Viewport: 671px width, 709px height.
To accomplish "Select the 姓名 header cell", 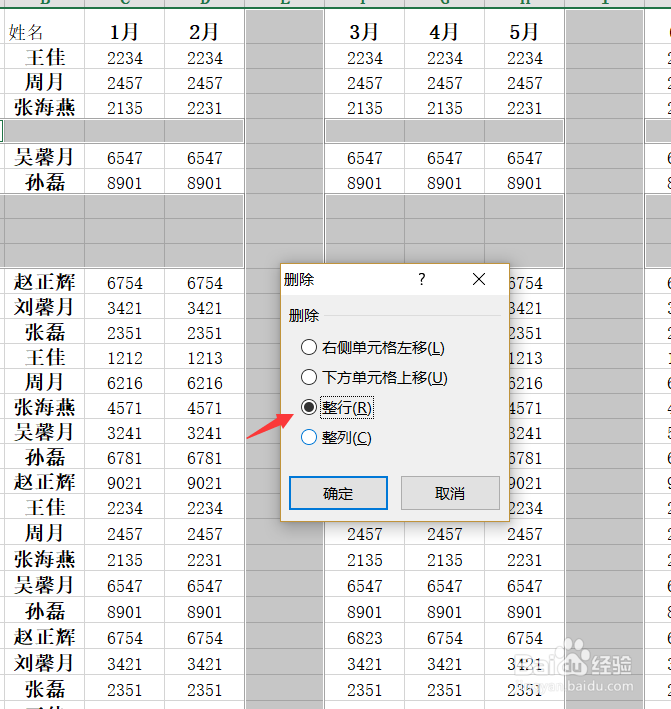I will [x=44, y=27].
